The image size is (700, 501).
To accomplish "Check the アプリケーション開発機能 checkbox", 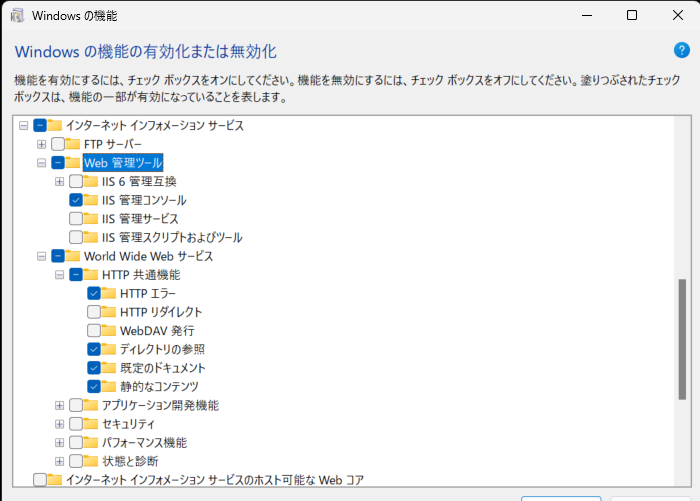I will coord(76,405).
